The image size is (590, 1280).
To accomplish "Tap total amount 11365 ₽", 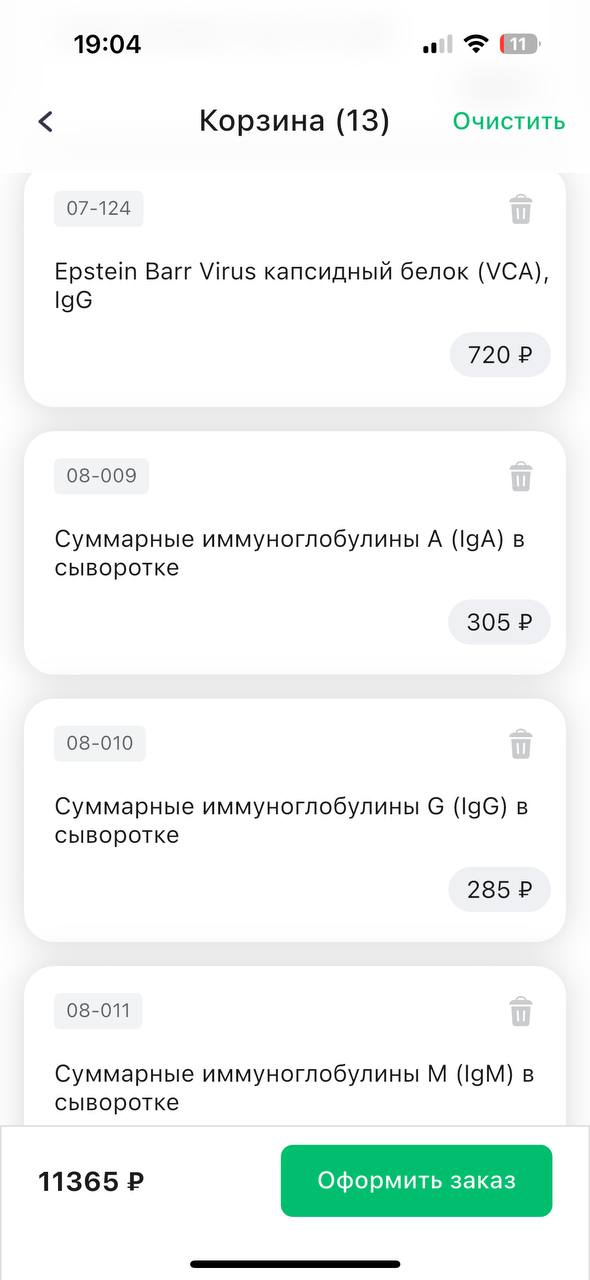I will coord(91,1181).
